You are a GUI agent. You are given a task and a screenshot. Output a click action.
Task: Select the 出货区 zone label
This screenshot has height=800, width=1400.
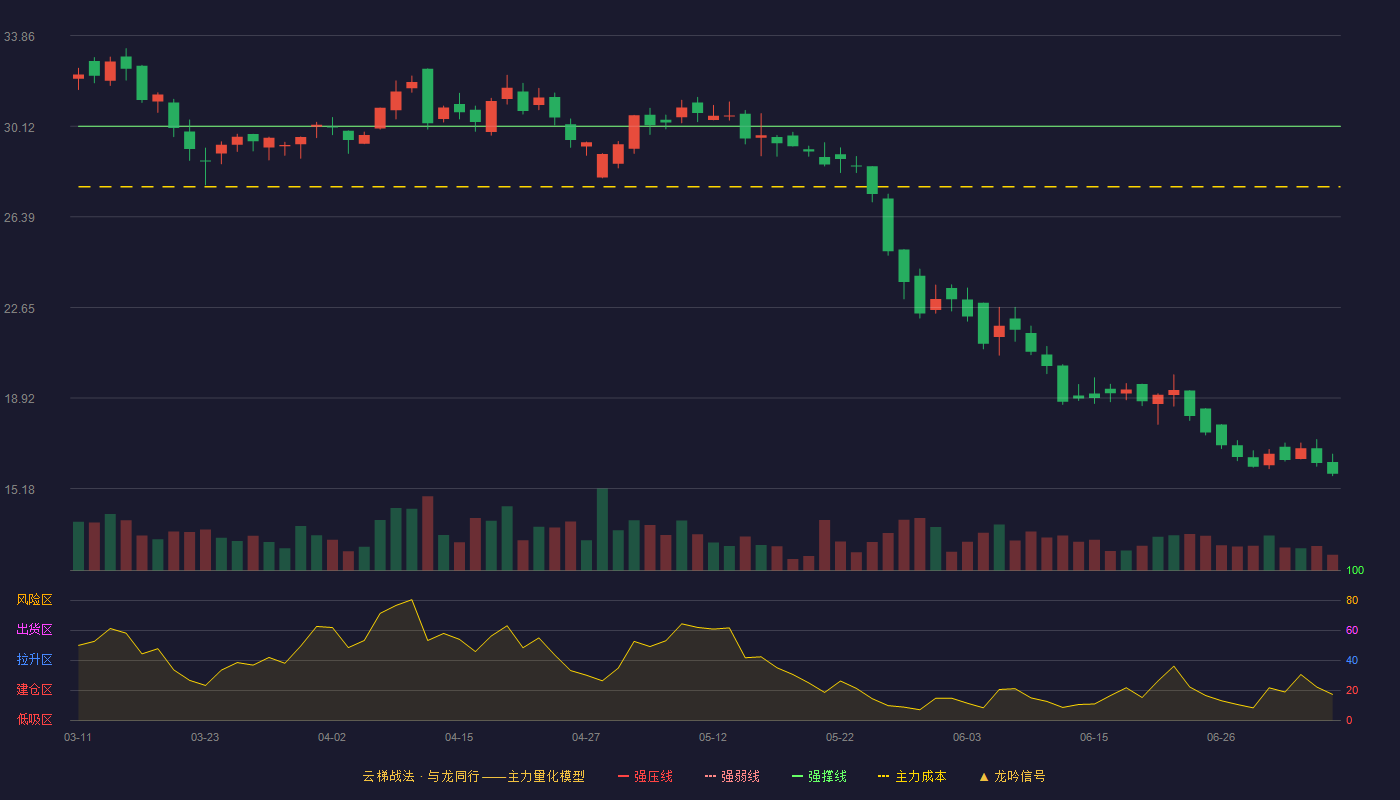pos(34,630)
